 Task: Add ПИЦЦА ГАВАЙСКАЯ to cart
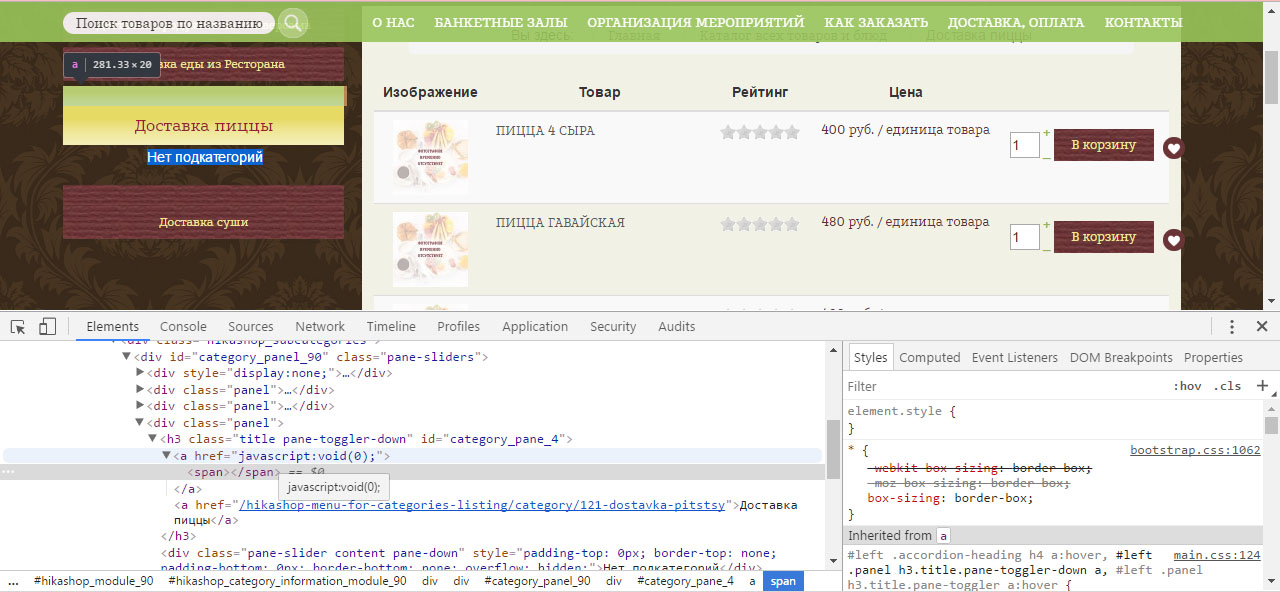(1104, 237)
